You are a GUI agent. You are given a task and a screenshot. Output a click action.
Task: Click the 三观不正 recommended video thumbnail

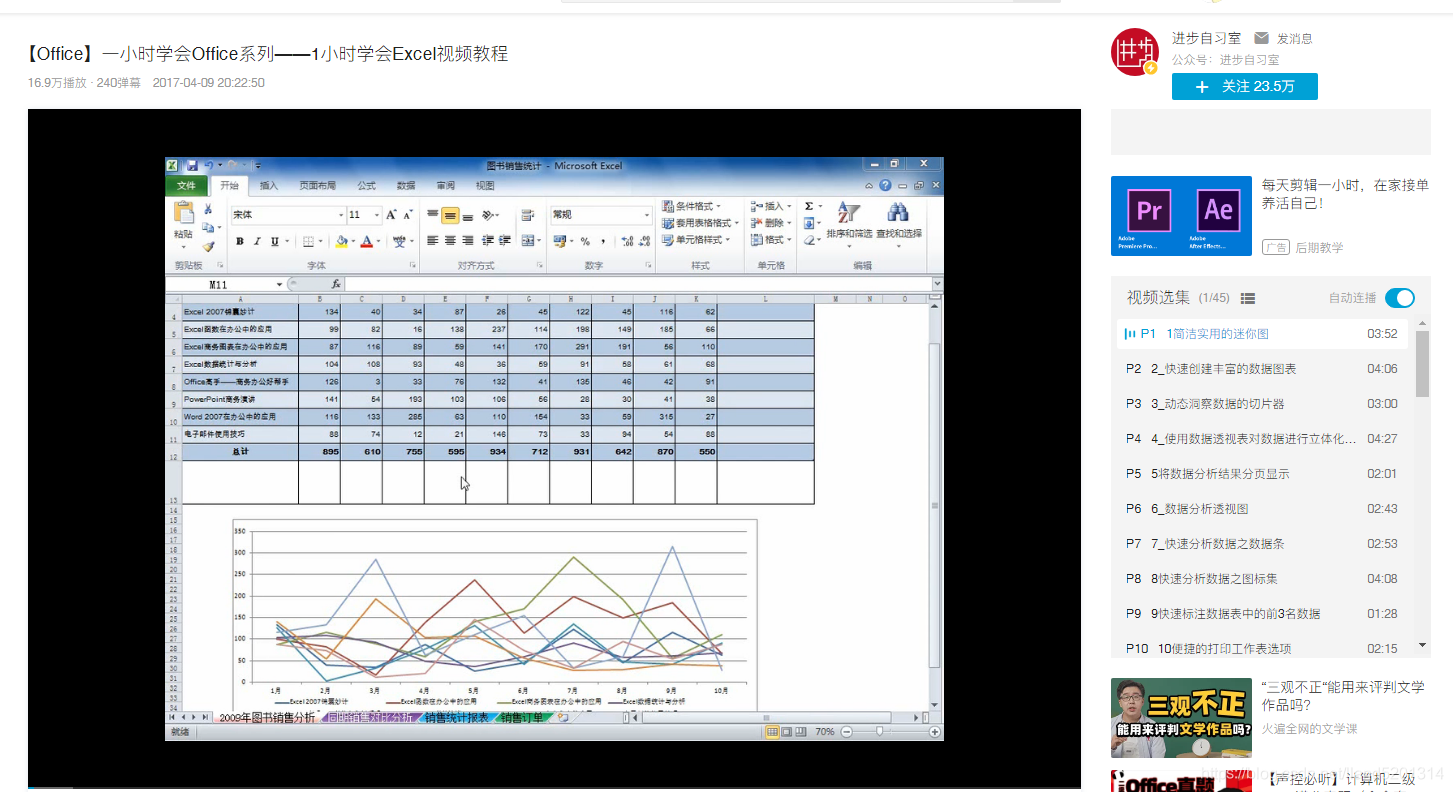click(1181, 718)
